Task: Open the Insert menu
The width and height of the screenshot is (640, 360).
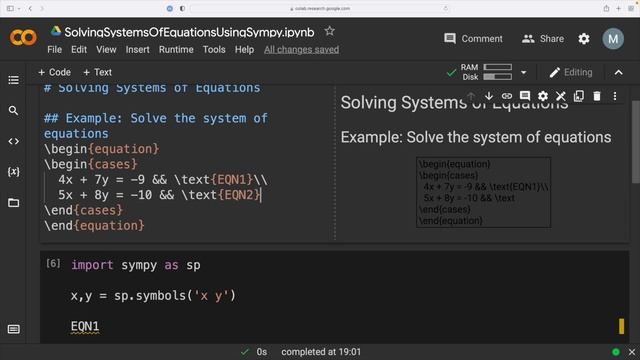Action: (137, 49)
